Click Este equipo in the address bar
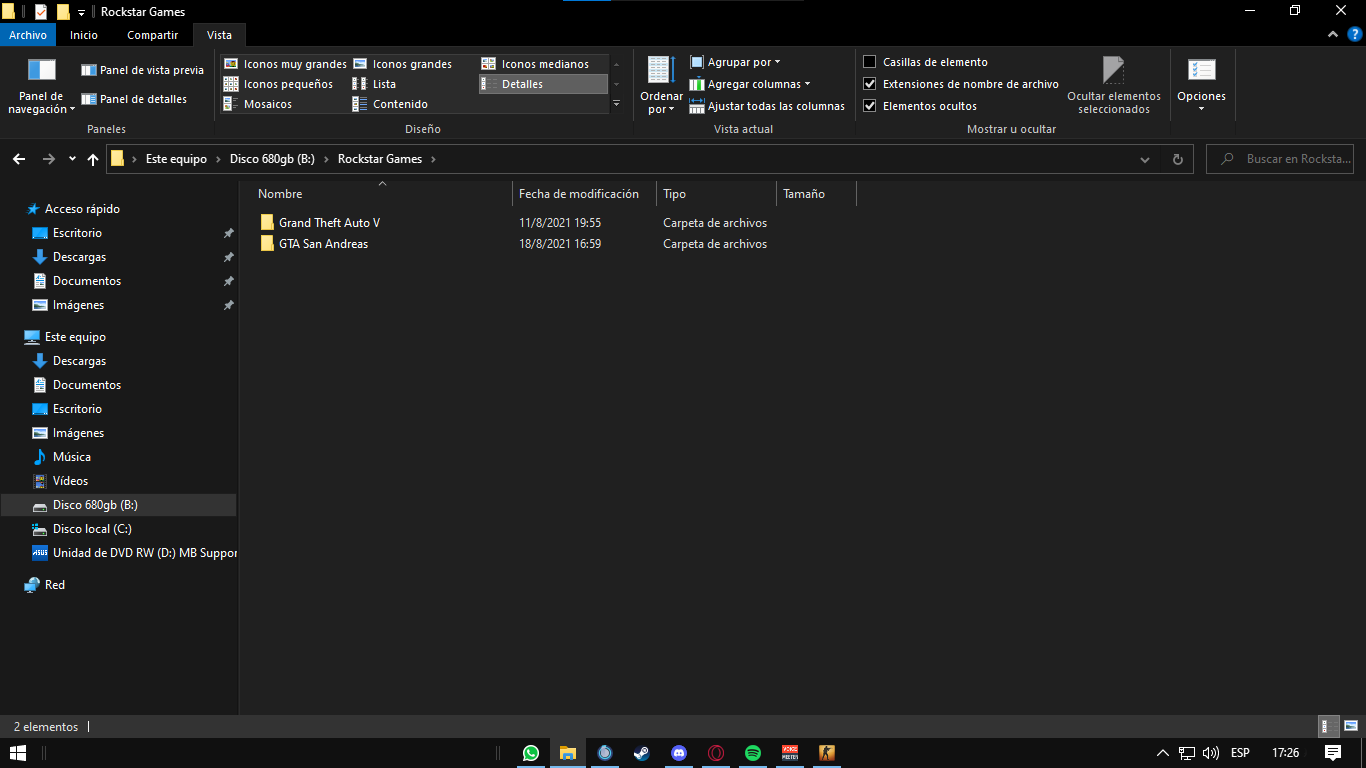Viewport: 1366px width, 768px height. pos(176,159)
